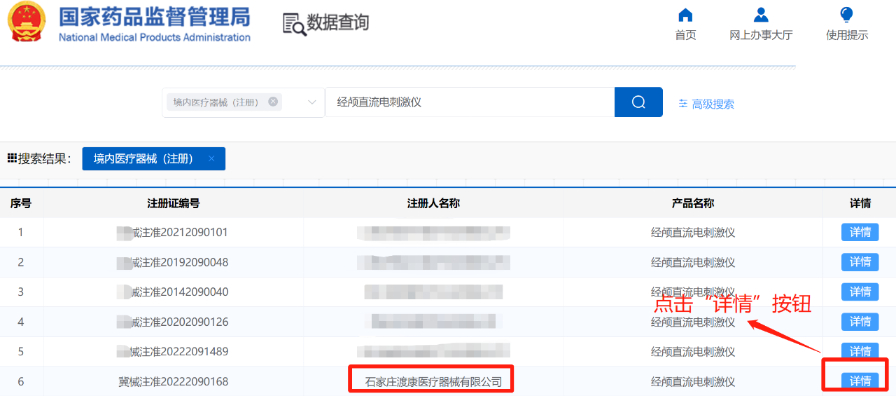Image resolution: width=896 pixels, height=396 pixels.
Task: Click the 注册证编号 column header
Action: tap(173, 203)
